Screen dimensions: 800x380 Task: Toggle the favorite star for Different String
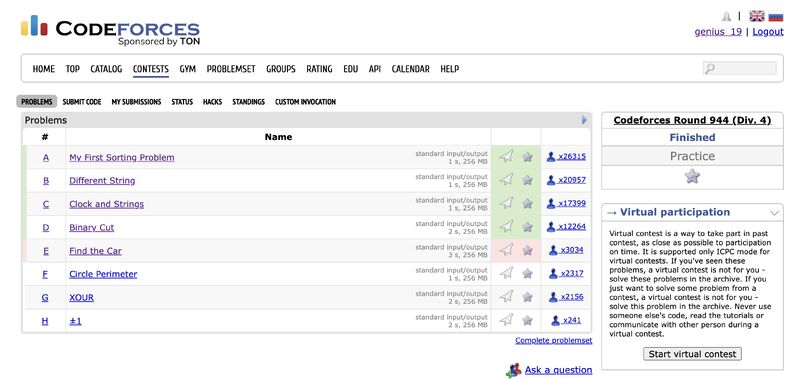pyautogui.click(x=528, y=180)
